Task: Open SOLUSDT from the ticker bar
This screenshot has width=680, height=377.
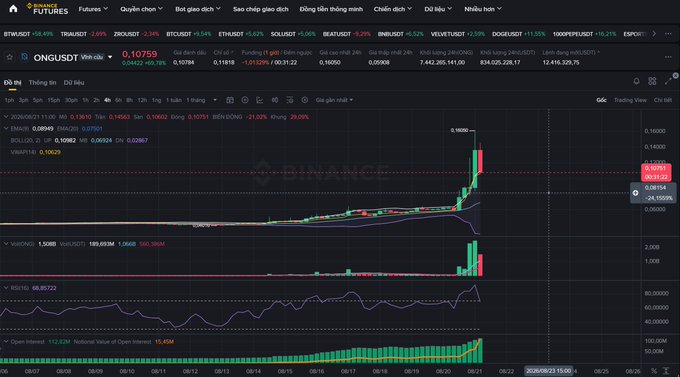Action: pyautogui.click(x=293, y=34)
